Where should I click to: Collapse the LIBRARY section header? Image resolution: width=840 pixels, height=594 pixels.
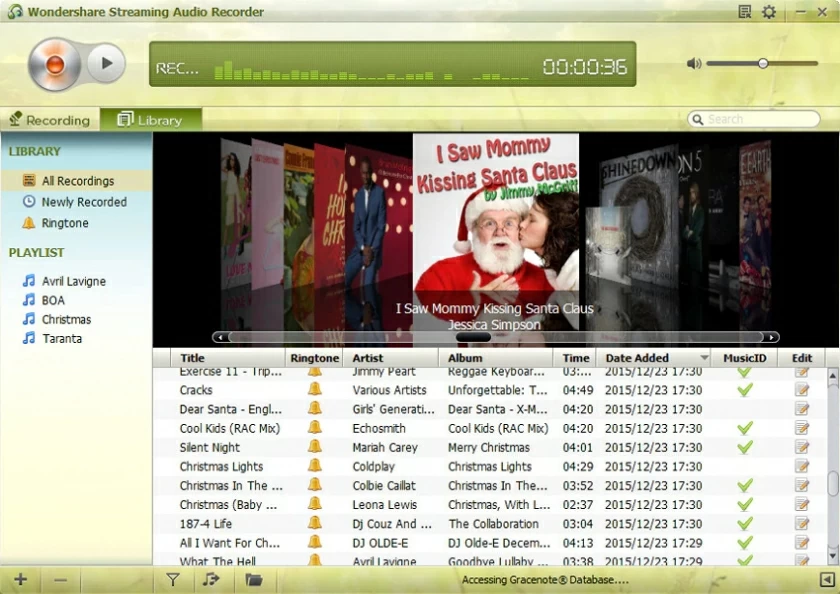35,151
